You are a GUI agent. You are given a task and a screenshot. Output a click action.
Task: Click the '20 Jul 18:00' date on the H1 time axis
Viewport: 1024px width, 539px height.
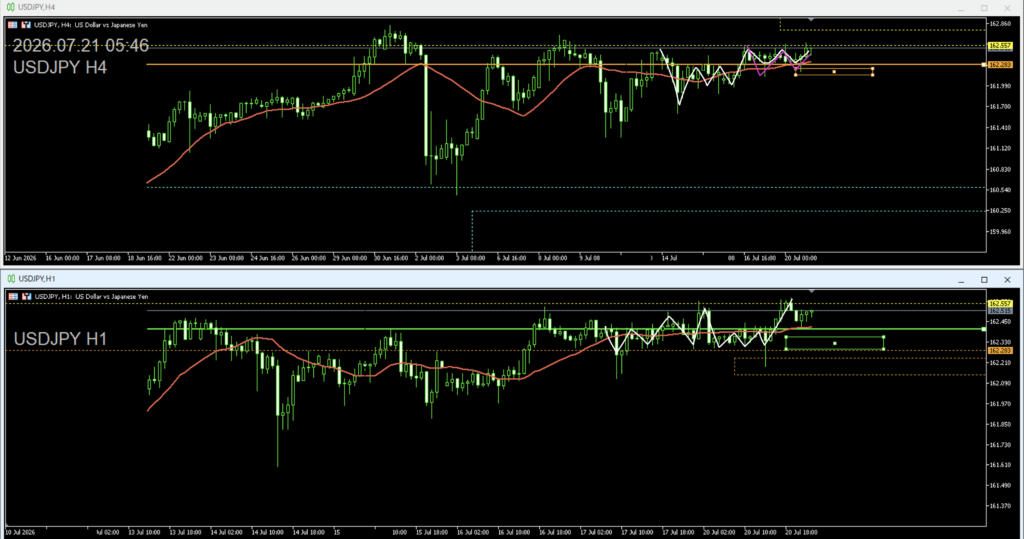click(801, 532)
